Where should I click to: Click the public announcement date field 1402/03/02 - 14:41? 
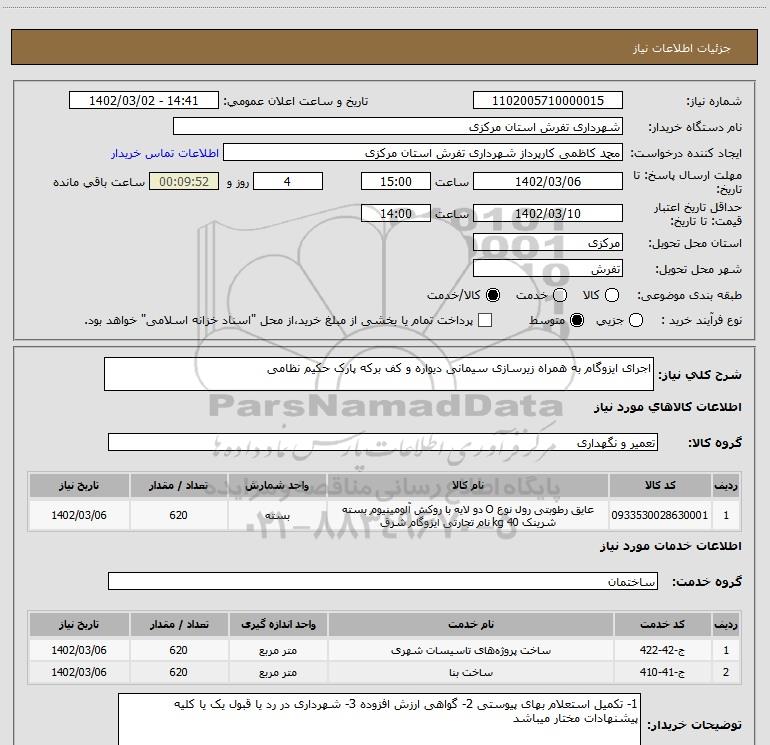pos(143,101)
